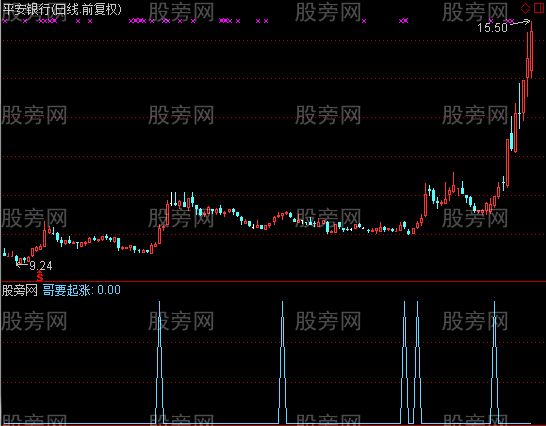Click the 15.50 high price label
The height and width of the screenshot is (426, 546).
pyautogui.click(x=492, y=28)
